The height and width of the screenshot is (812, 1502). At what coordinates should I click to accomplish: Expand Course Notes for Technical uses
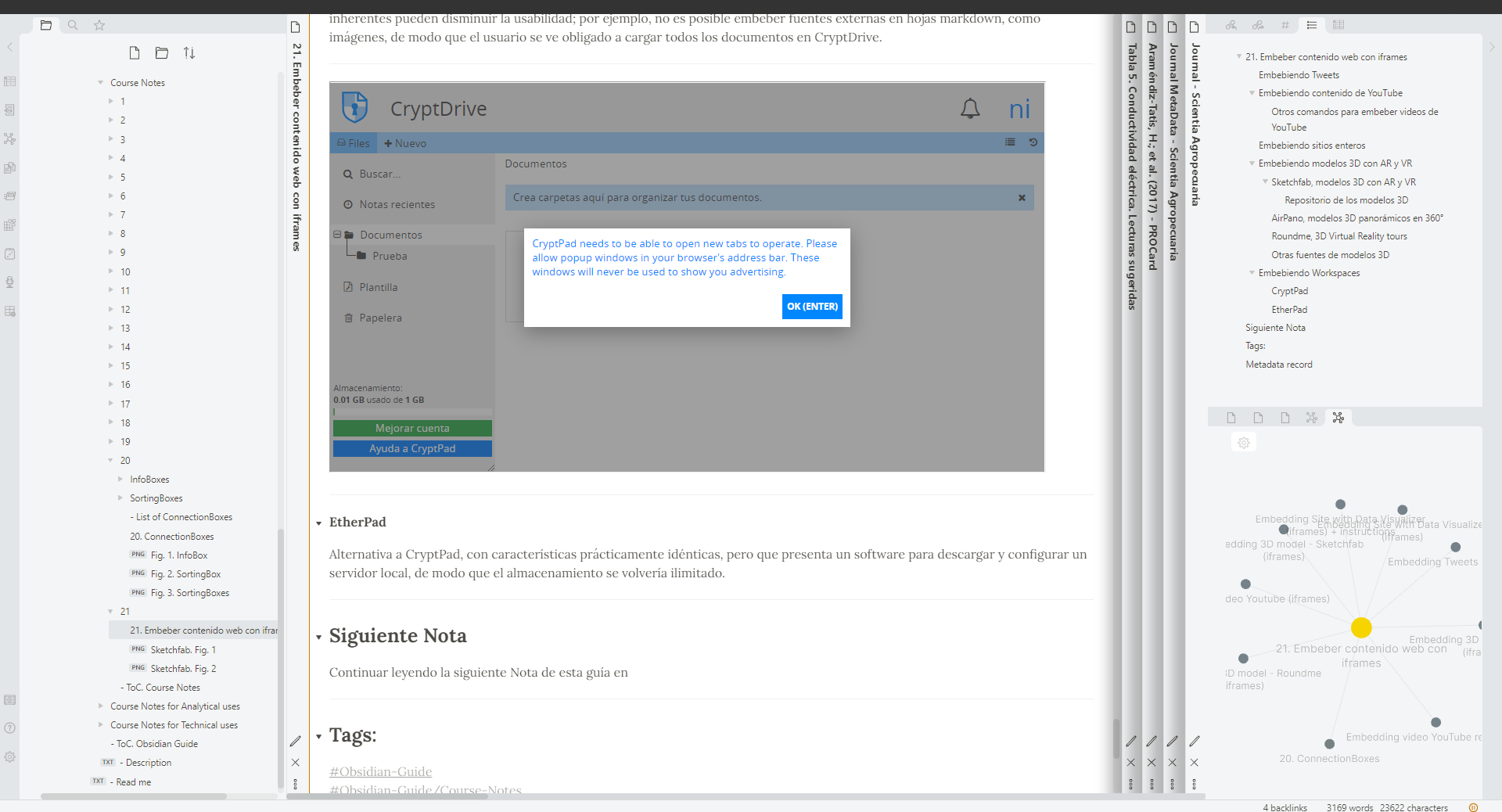(100, 724)
